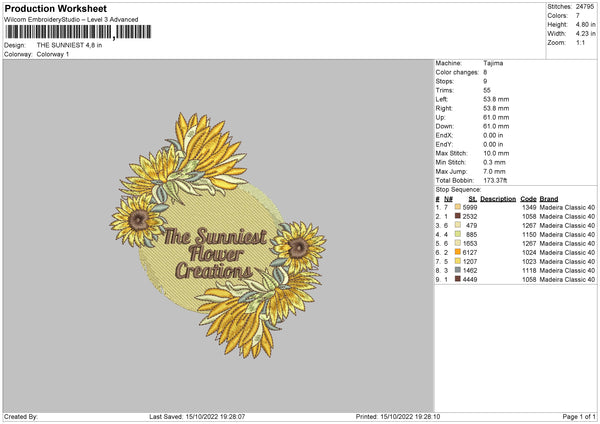The image size is (600, 424).
Task: Click Madeira Classic 40 in stop 9 row
Action: 567,280
